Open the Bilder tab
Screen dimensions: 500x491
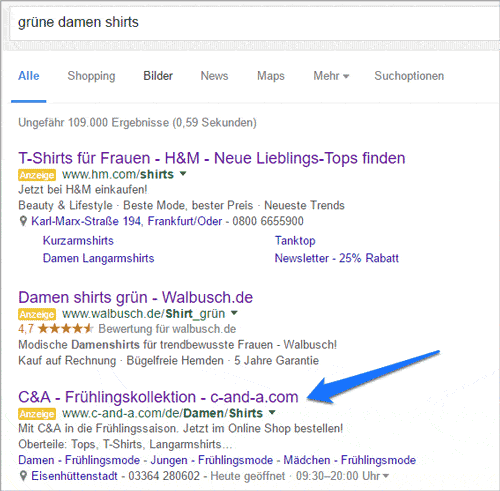[158, 76]
